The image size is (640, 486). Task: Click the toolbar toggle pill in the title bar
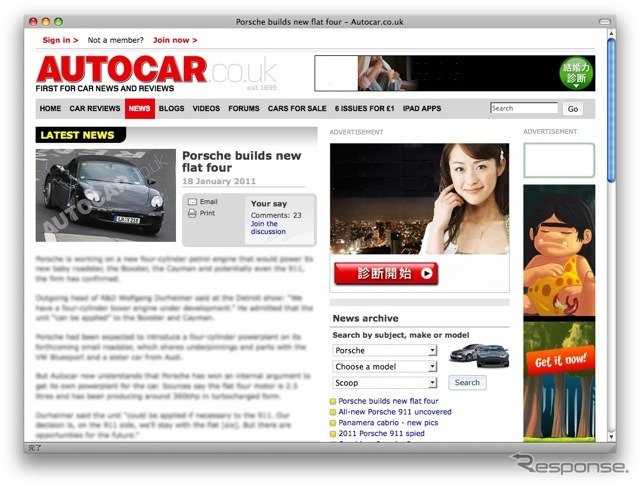tap(604, 22)
